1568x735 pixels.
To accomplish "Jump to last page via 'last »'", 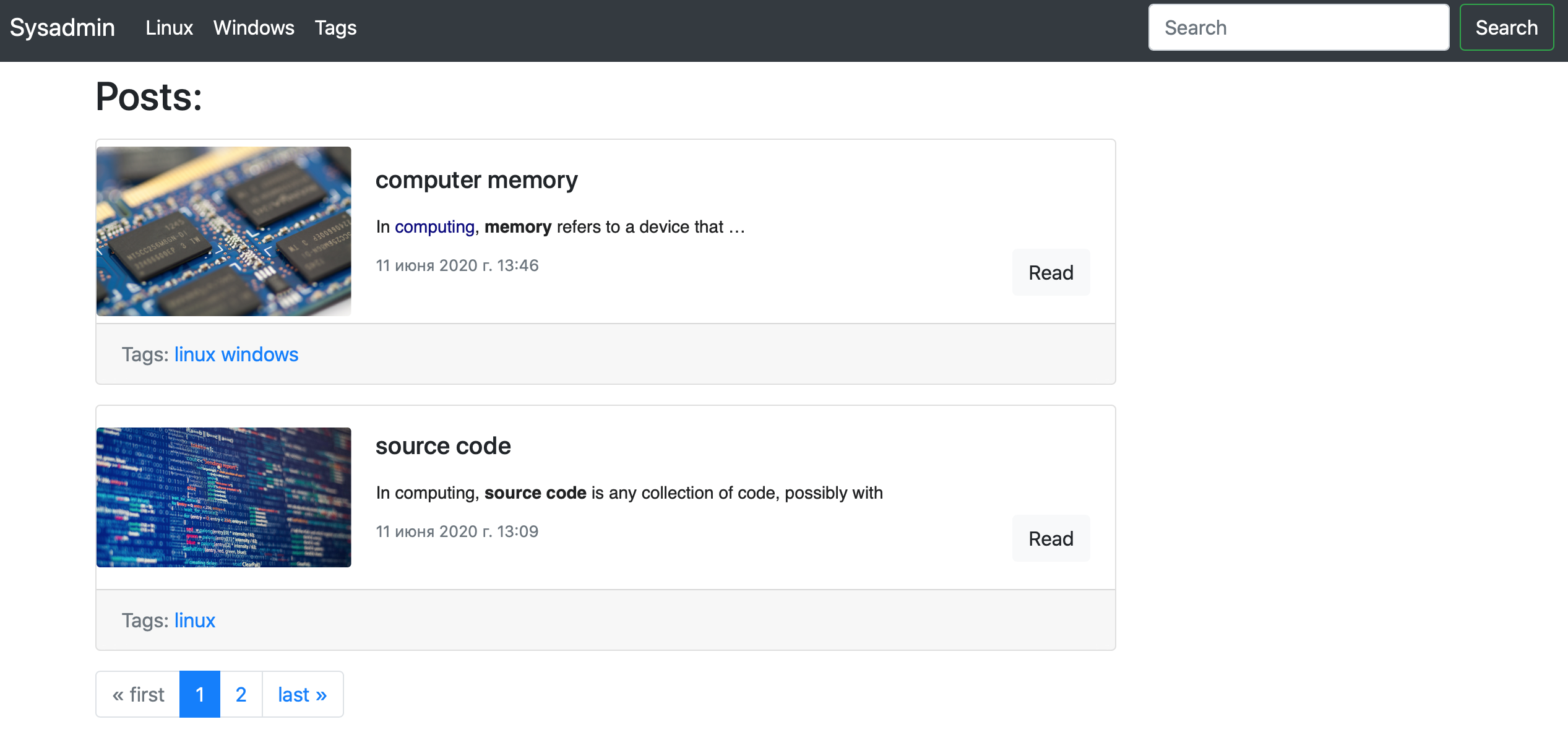I will point(301,694).
